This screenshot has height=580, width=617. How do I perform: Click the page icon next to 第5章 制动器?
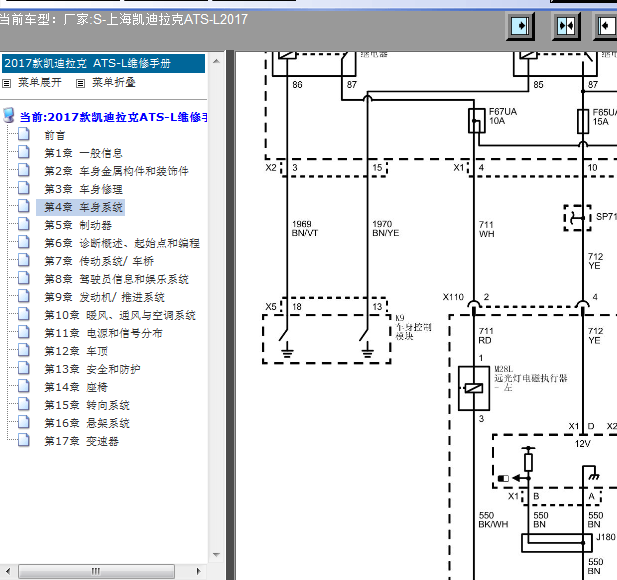coord(24,224)
